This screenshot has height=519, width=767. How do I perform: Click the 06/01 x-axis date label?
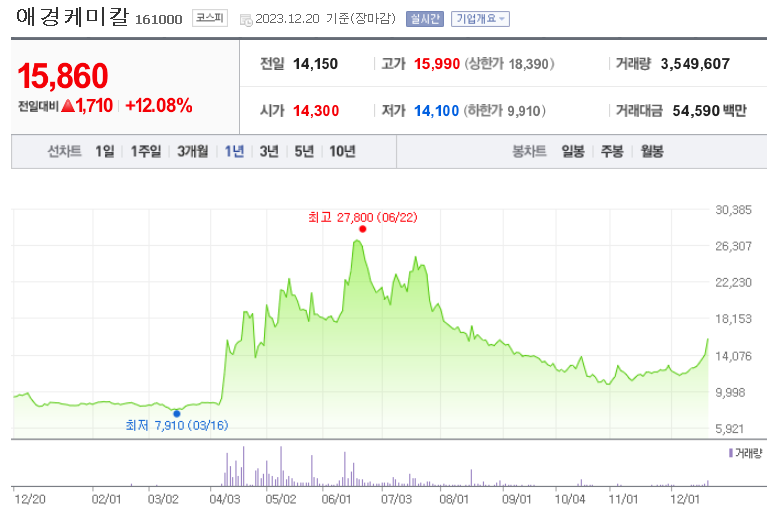point(336,499)
